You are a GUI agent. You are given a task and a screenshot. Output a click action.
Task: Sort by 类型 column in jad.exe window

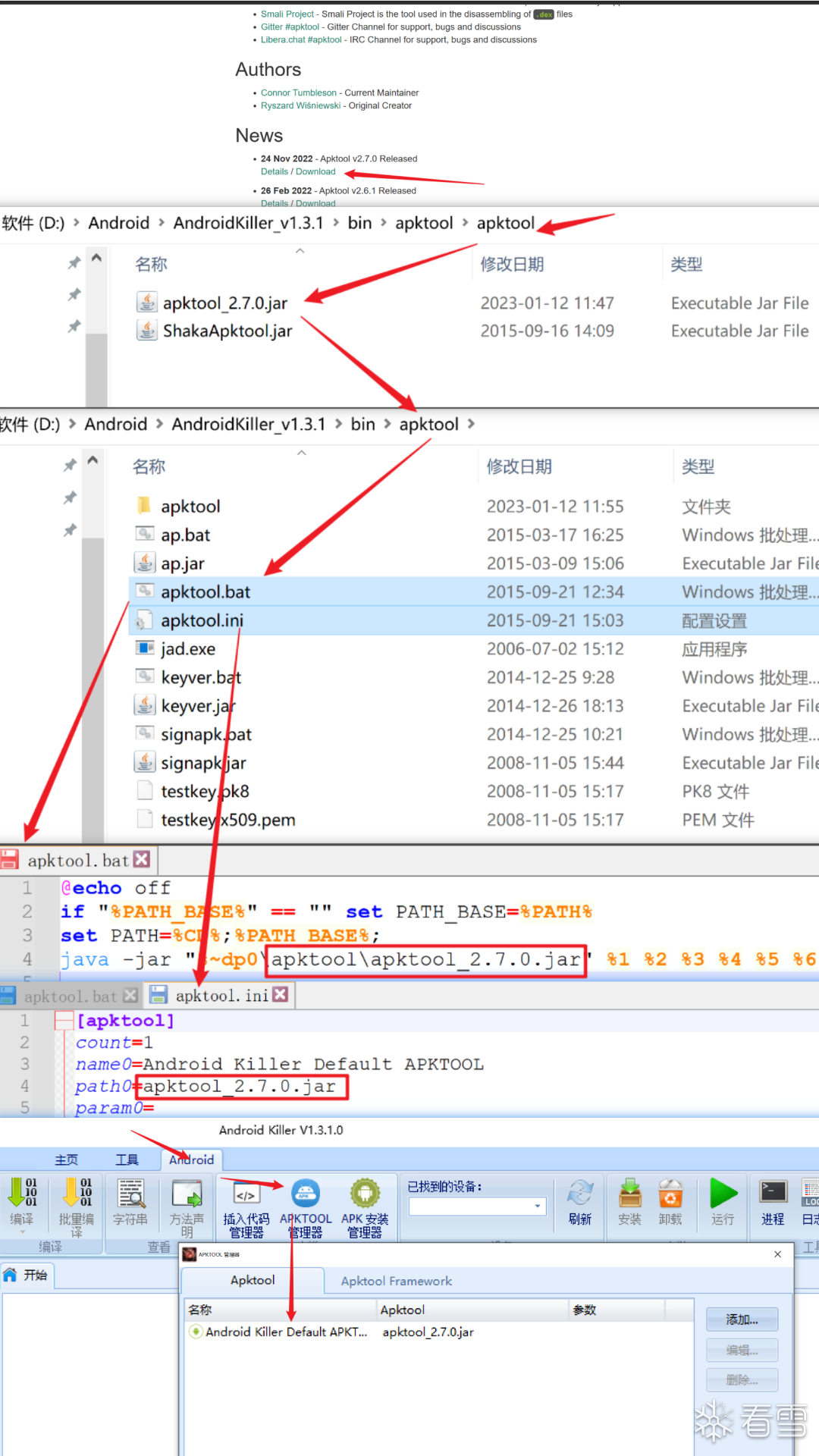[x=698, y=466]
